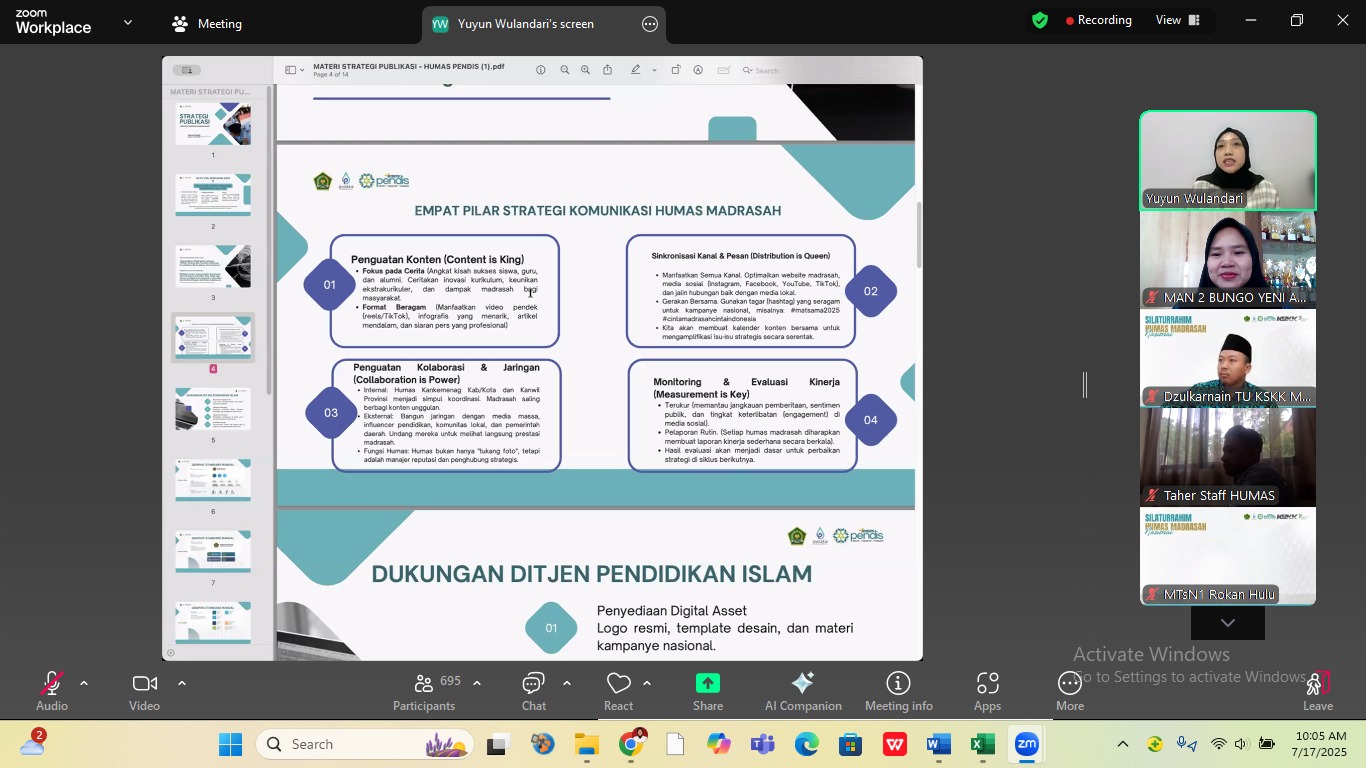Toggle the PDF thumbnail sidebar
Screen dimensions: 1366x768
pyautogui.click(x=292, y=70)
